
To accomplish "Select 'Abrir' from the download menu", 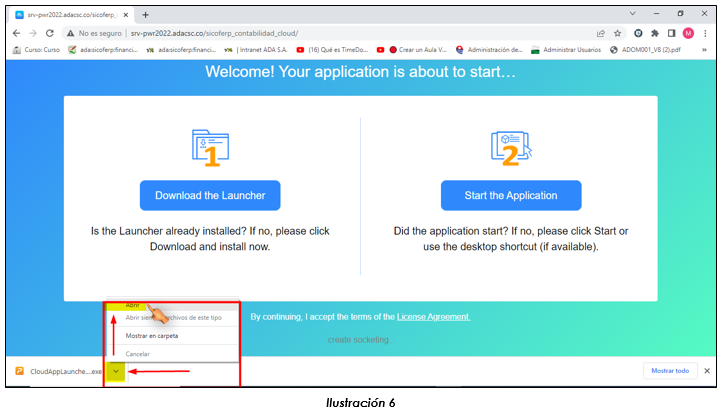I will pos(133,304).
